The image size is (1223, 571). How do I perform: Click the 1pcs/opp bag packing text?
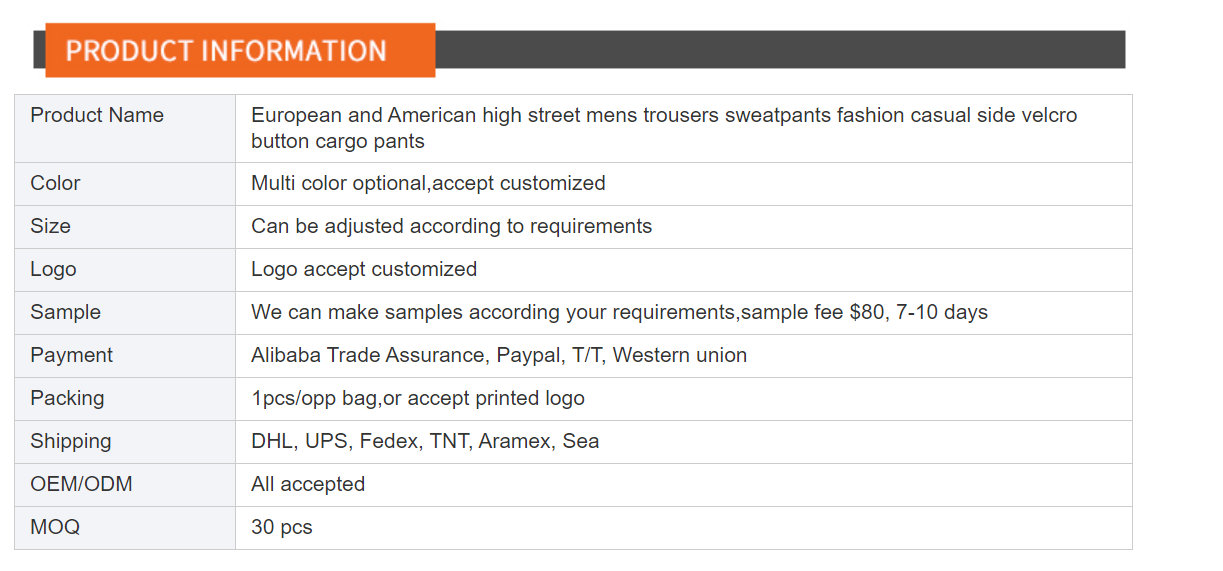(418, 398)
